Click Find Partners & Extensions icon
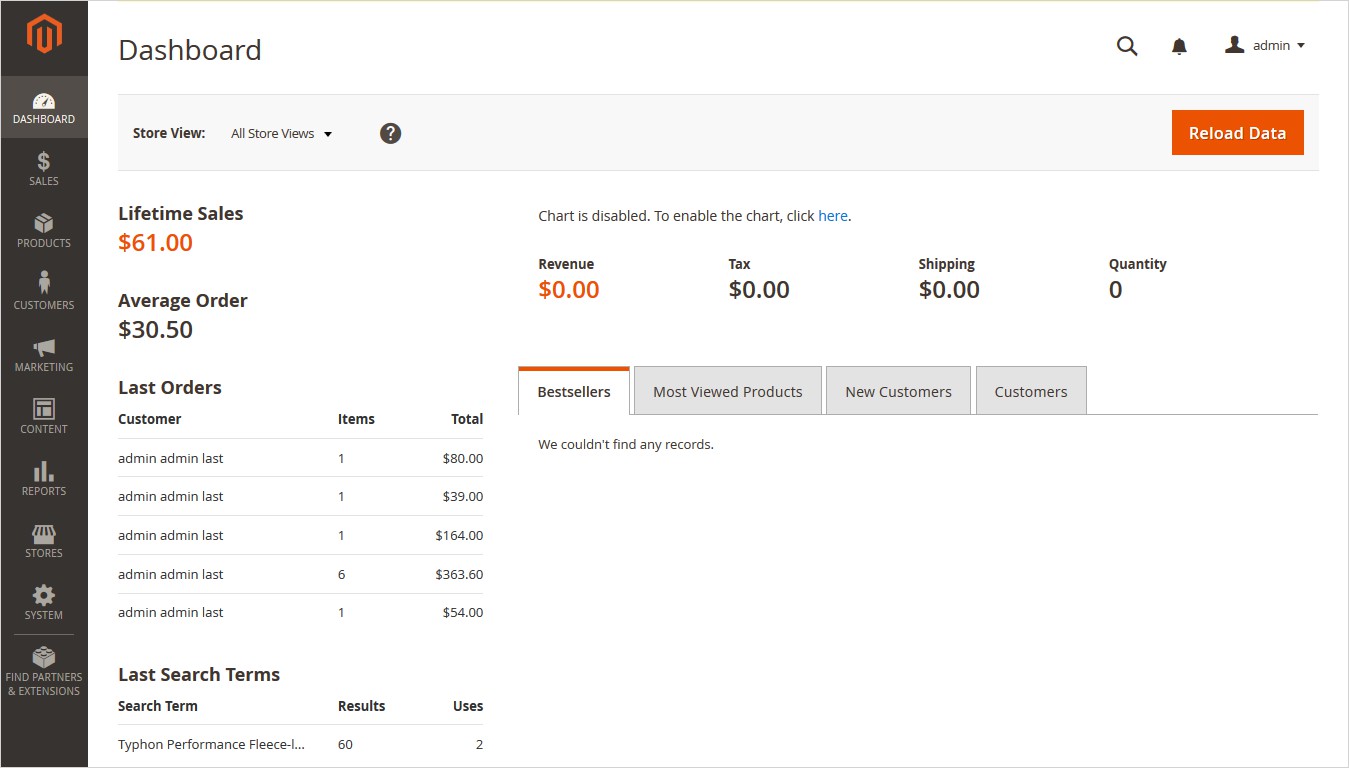The image size is (1349, 768). pos(44,670)
